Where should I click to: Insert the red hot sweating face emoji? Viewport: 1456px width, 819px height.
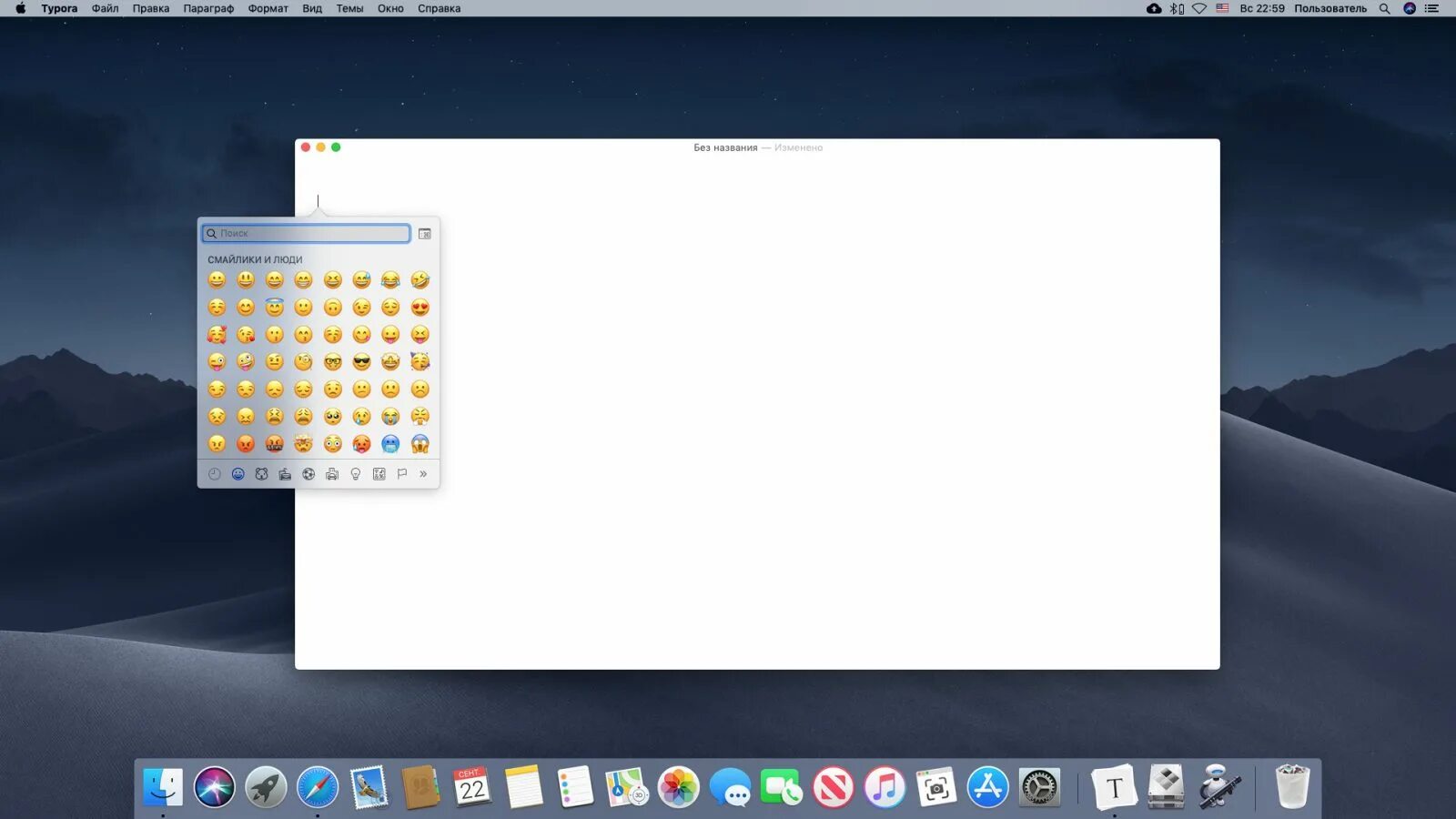point(361,444)
